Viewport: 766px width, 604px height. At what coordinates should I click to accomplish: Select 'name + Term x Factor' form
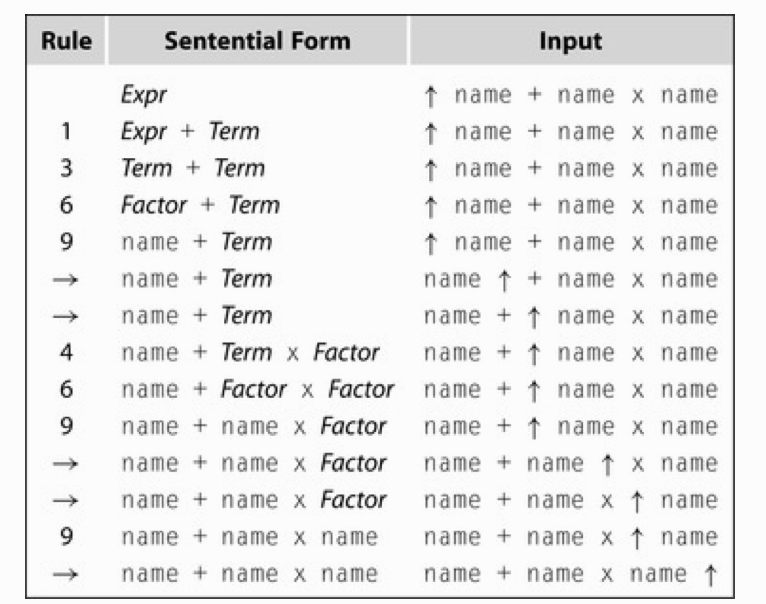tap(250, 352)
